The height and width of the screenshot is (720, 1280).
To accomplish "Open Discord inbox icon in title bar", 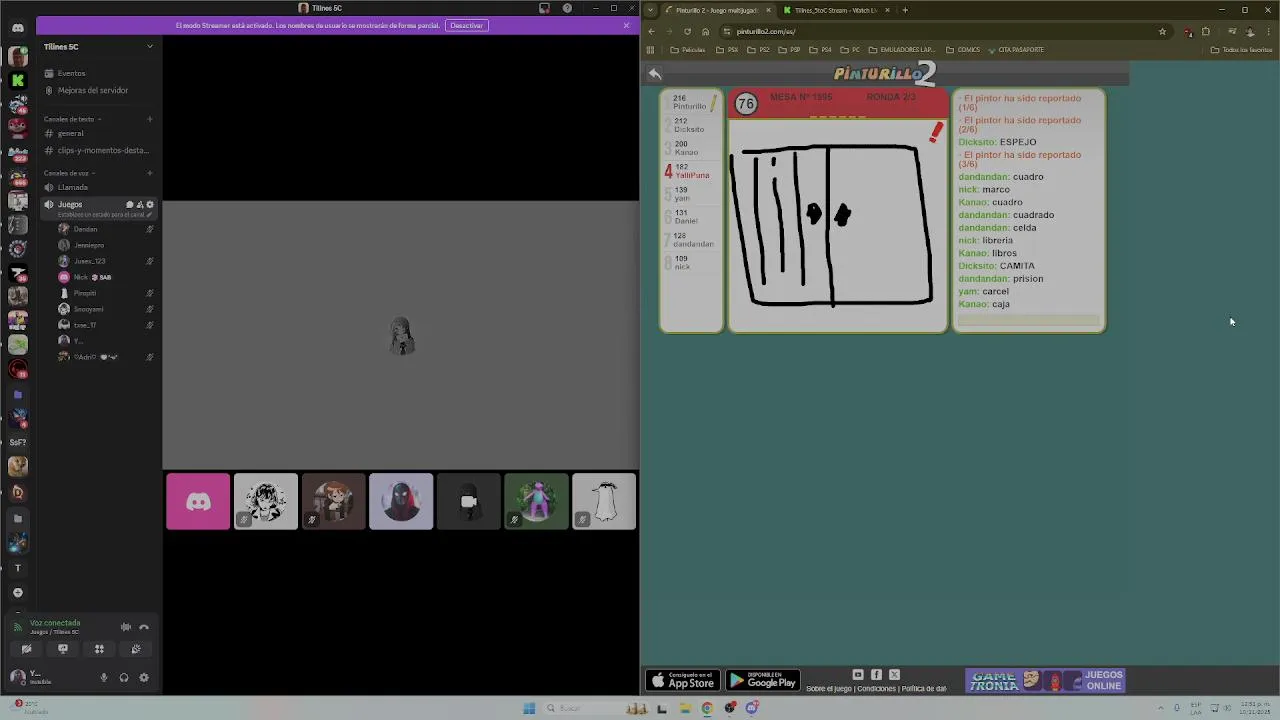I will coord(544,8).
